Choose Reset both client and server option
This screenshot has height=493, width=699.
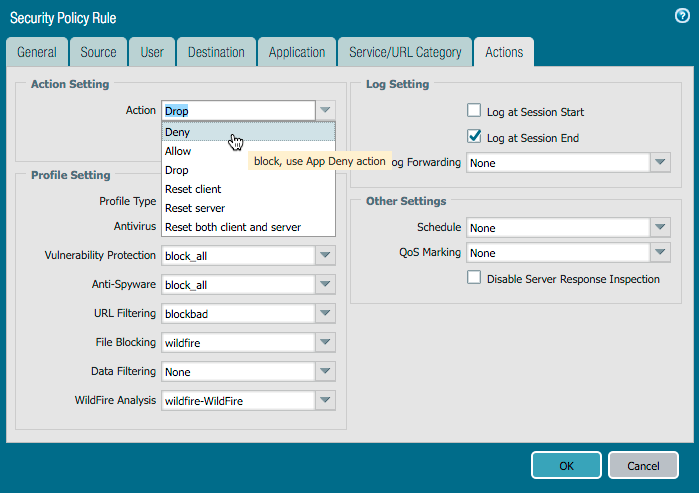(x=232, y=227)
